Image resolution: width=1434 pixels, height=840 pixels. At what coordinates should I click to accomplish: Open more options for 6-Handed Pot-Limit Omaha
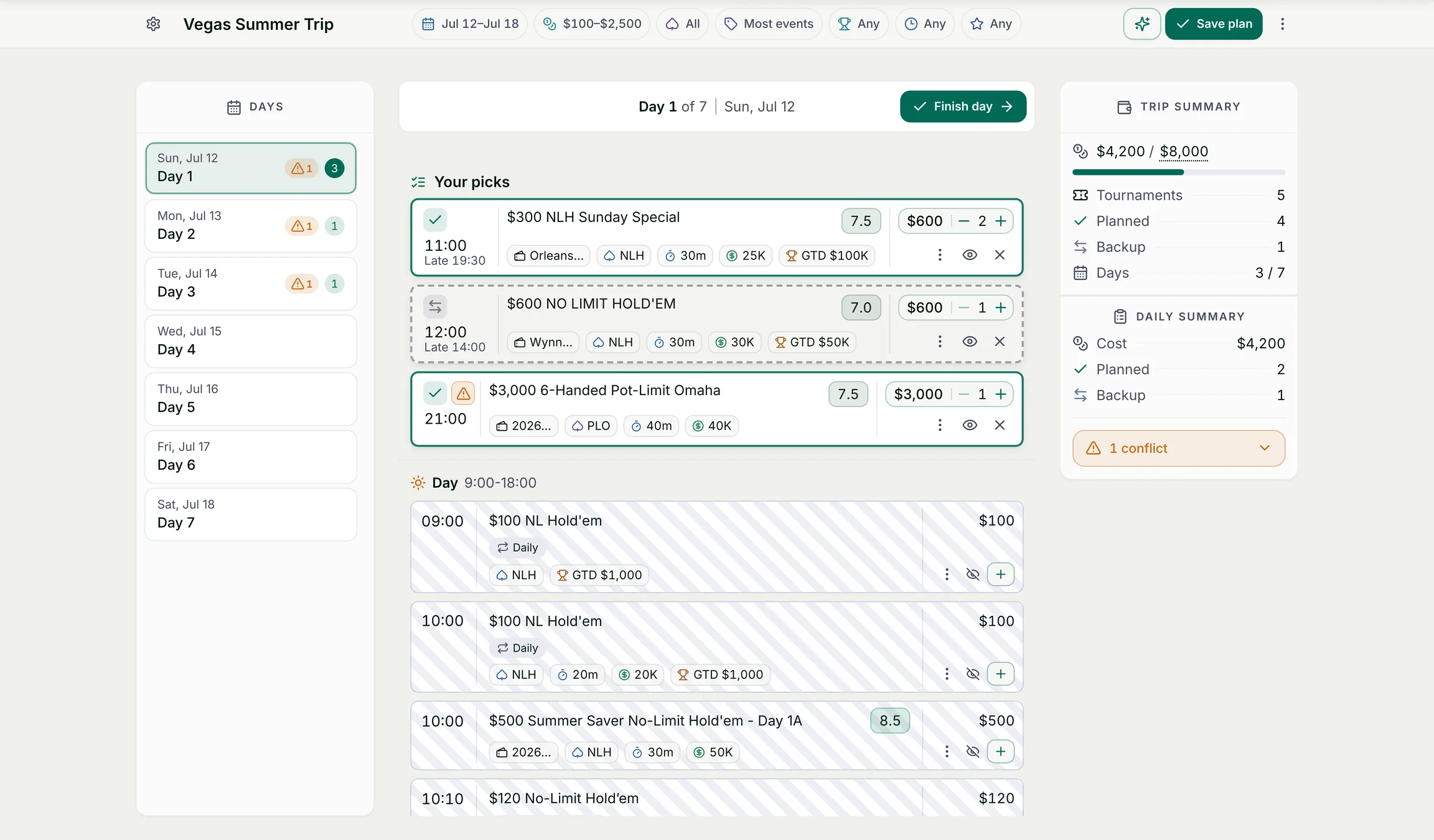pyautogui.click(x=940, y=425)
